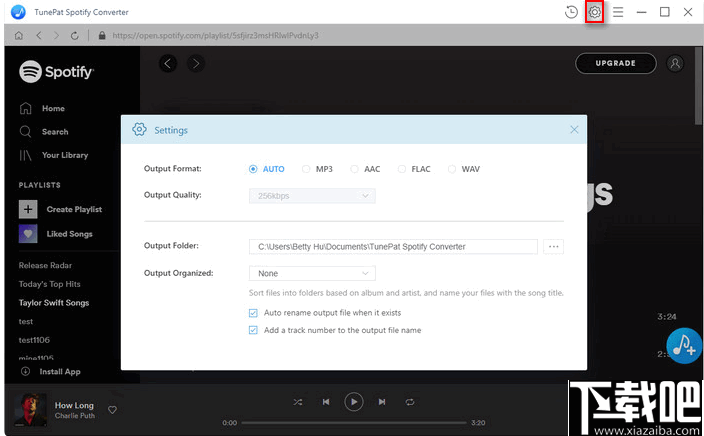This screenshot has height=436, width=704.
Task: Reload the Spotify page
Action: [75, 35]
